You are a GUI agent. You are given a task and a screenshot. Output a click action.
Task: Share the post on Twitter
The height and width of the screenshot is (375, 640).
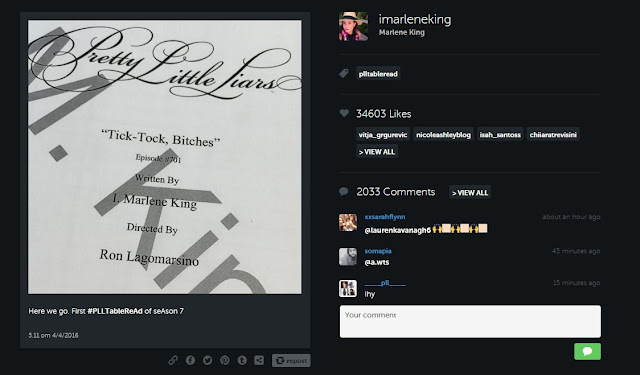(207, 360)
